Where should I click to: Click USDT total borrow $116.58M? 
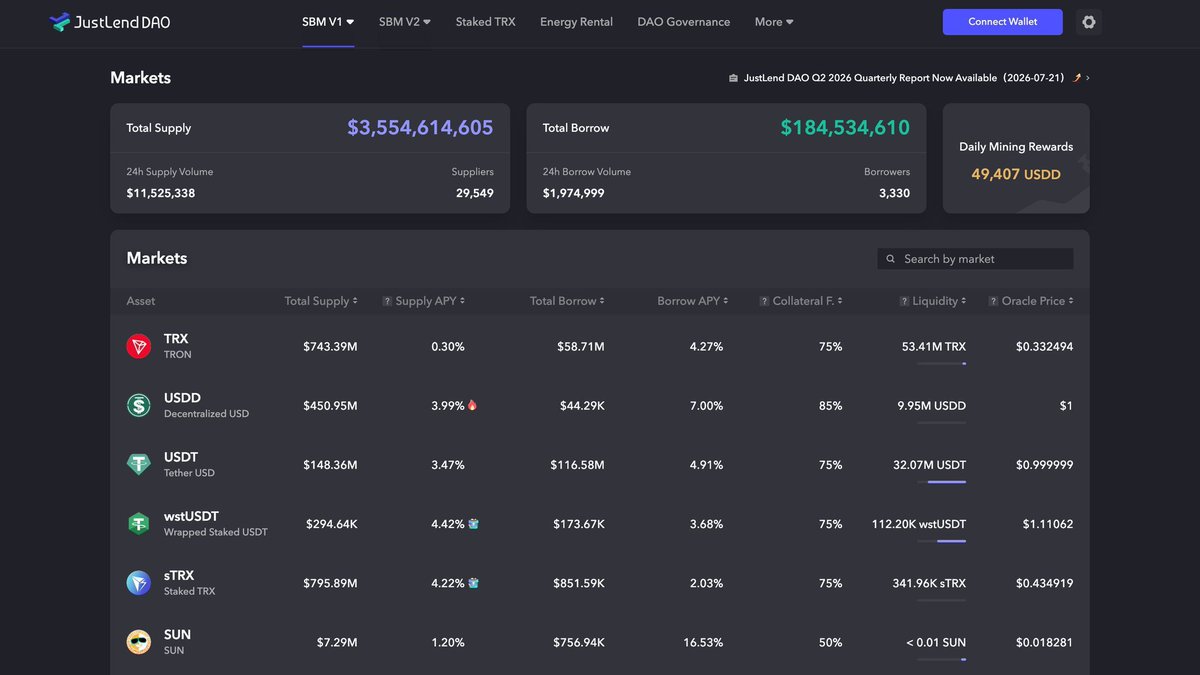point(577,465)
